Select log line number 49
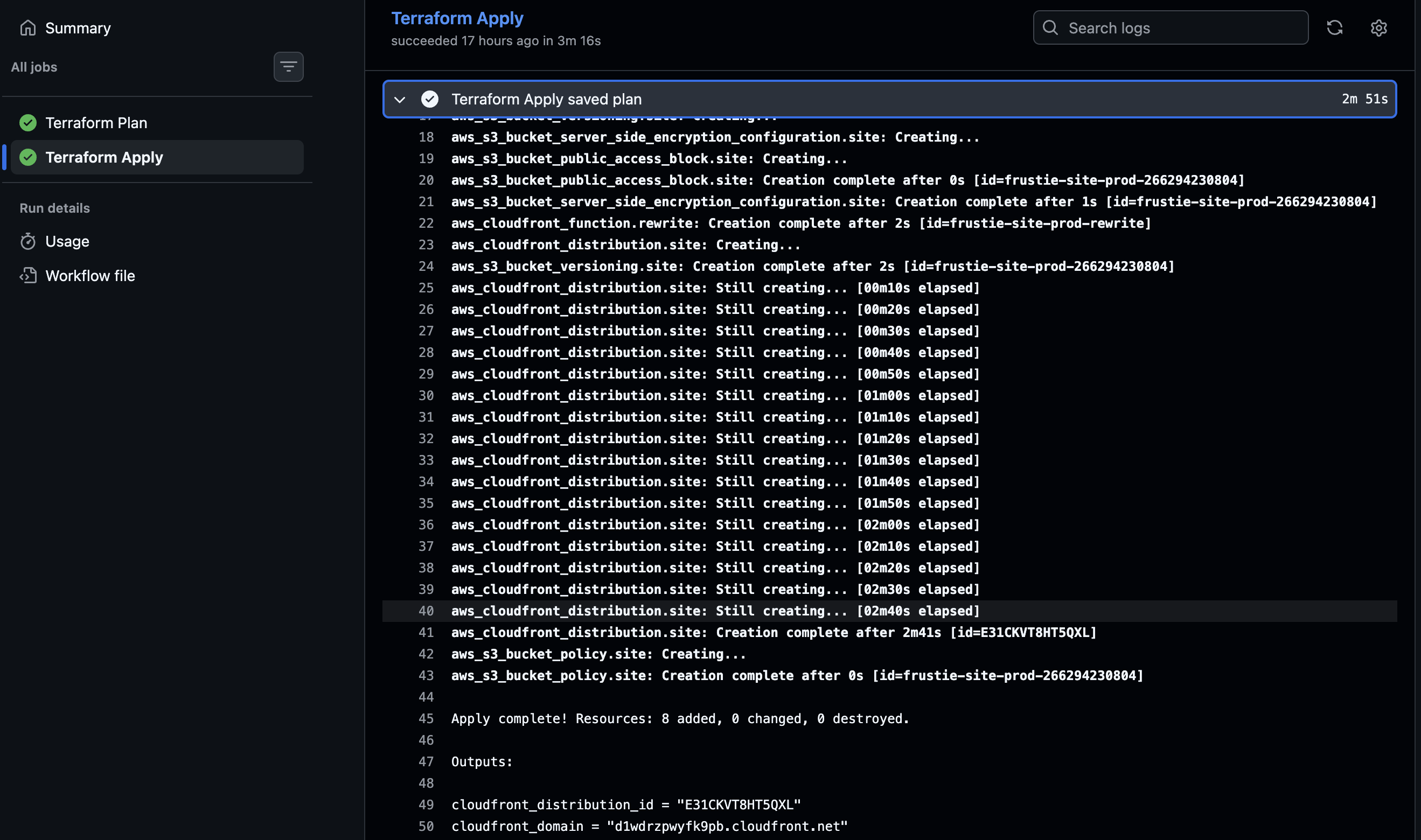The height and width of the screenshot is (840, 1421). click(426, 805)
